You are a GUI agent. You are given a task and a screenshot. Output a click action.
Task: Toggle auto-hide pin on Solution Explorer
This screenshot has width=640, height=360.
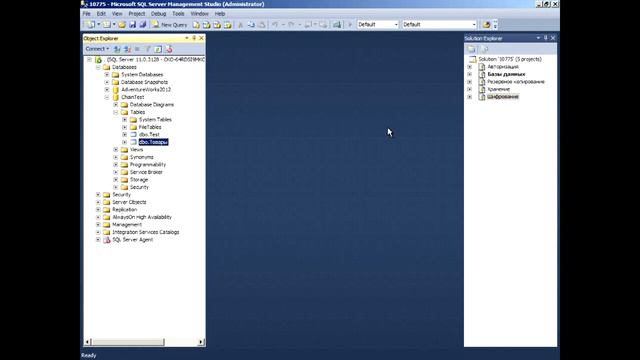(x=546, y=38)
